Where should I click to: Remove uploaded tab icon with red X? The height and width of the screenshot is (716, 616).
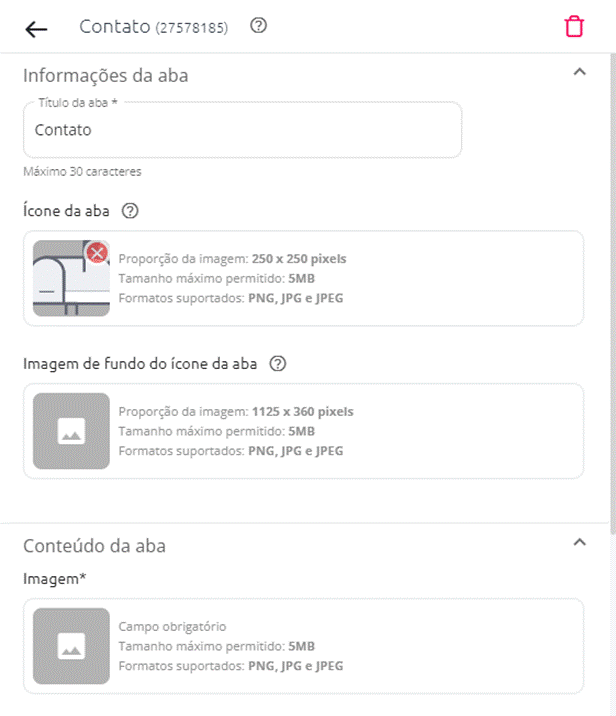(x=97, y=253)
